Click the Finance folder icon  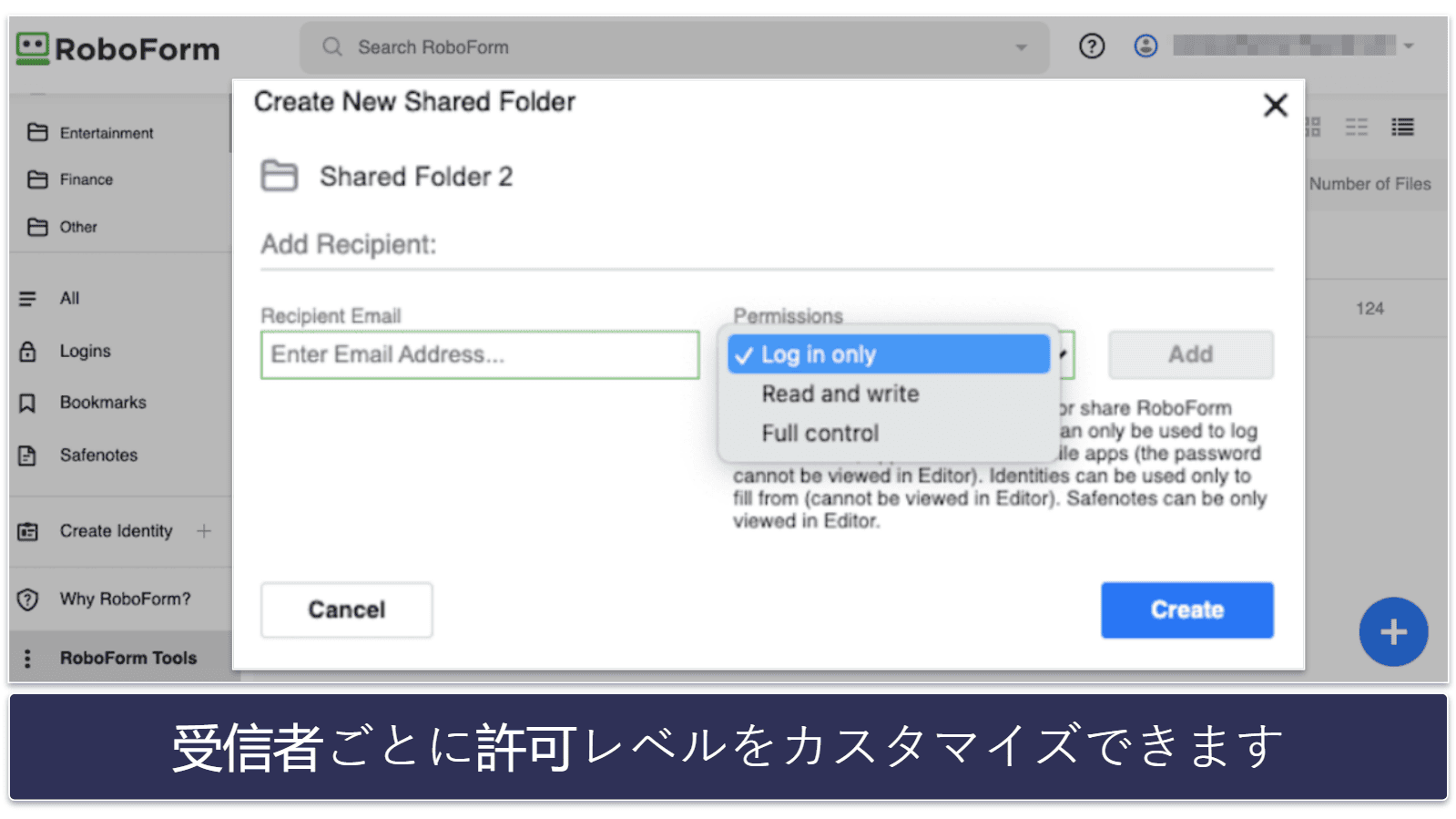click(x=37, y=179)
